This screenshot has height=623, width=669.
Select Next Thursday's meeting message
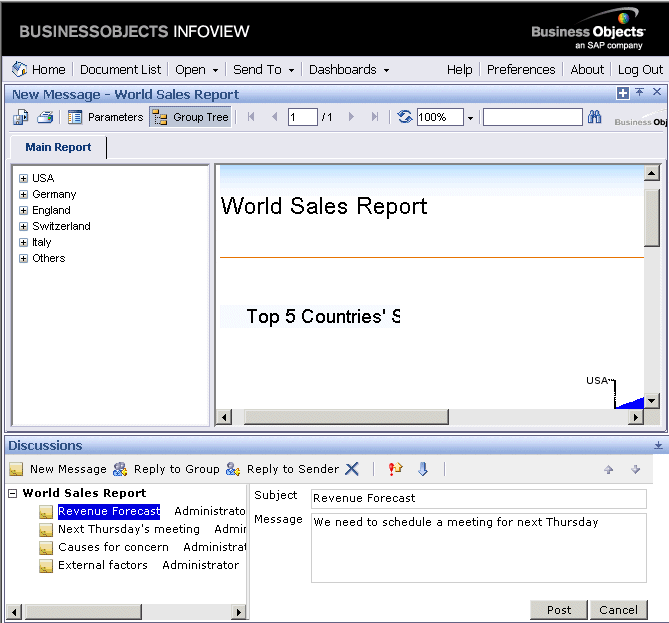[129, 529]
